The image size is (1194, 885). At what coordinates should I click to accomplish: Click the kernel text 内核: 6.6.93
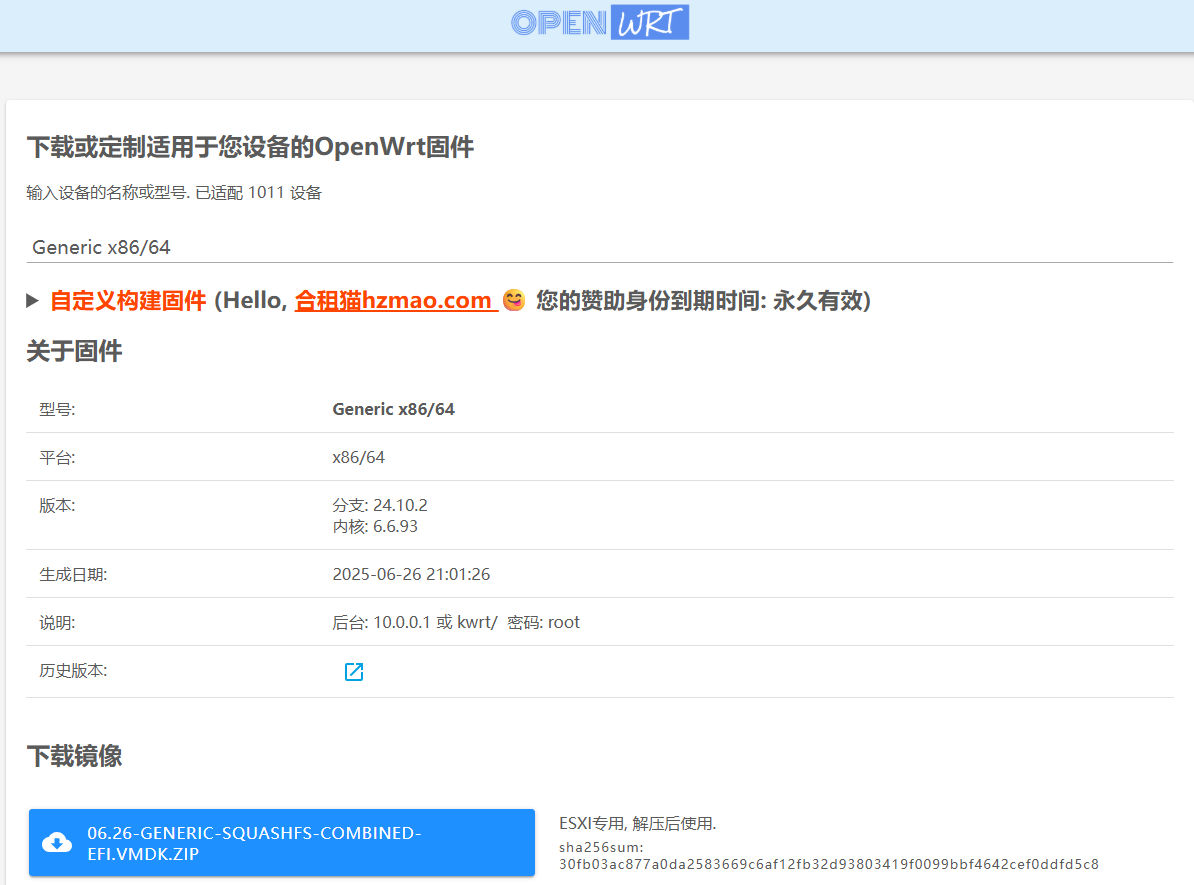click(x=375, y=526)
